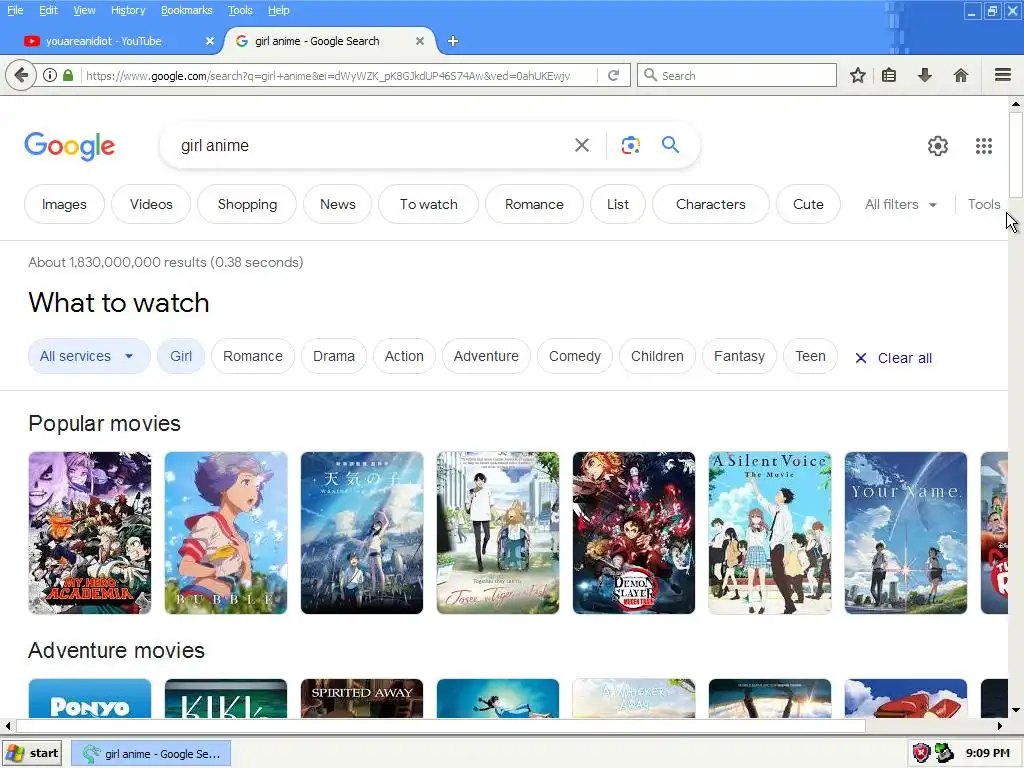1024x768 pixels.
Task: Click the vertical scrollbar down arrow
Action: [x=1016, y=710]
